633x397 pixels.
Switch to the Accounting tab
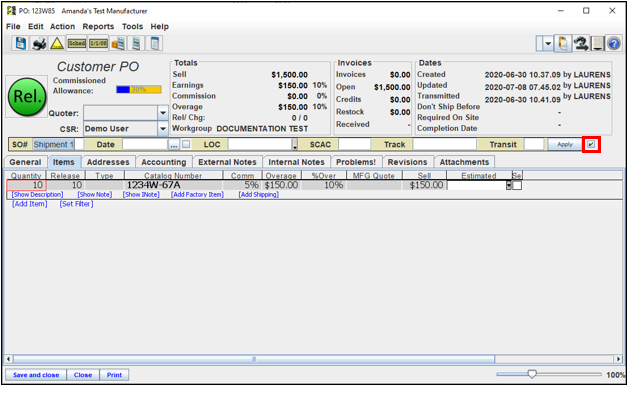[x=163, y=162]
